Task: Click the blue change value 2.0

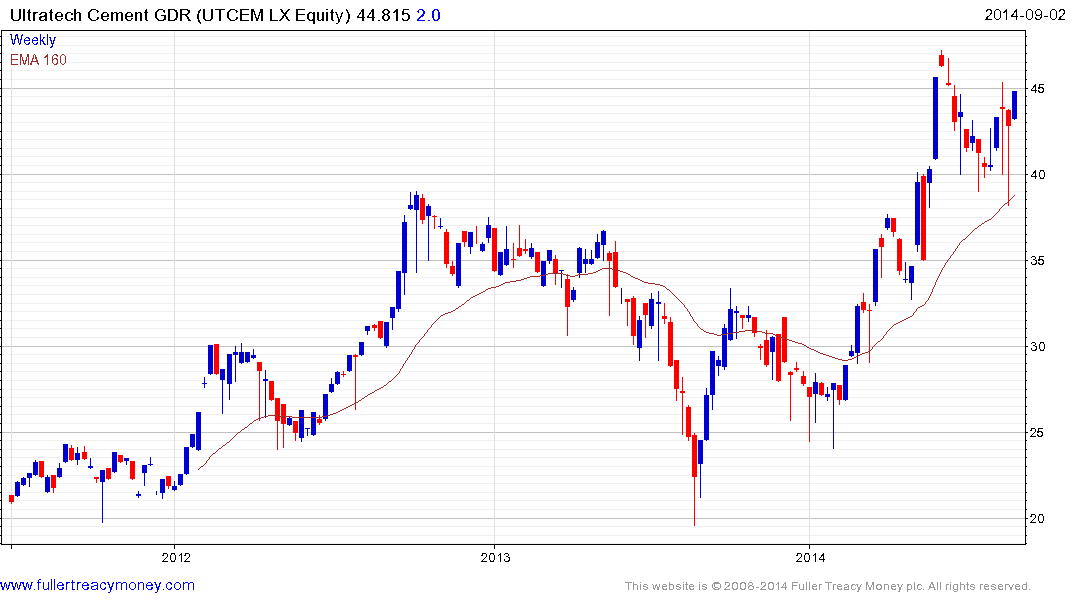Action: tap(428, 15)
